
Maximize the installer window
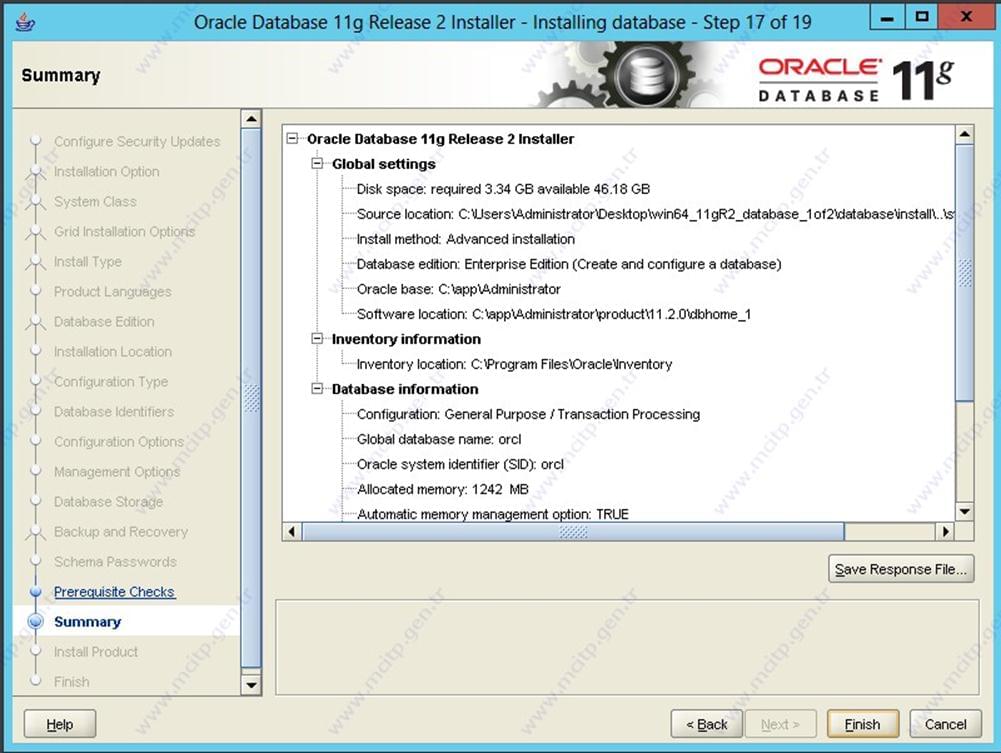click(x=922, y=17)
